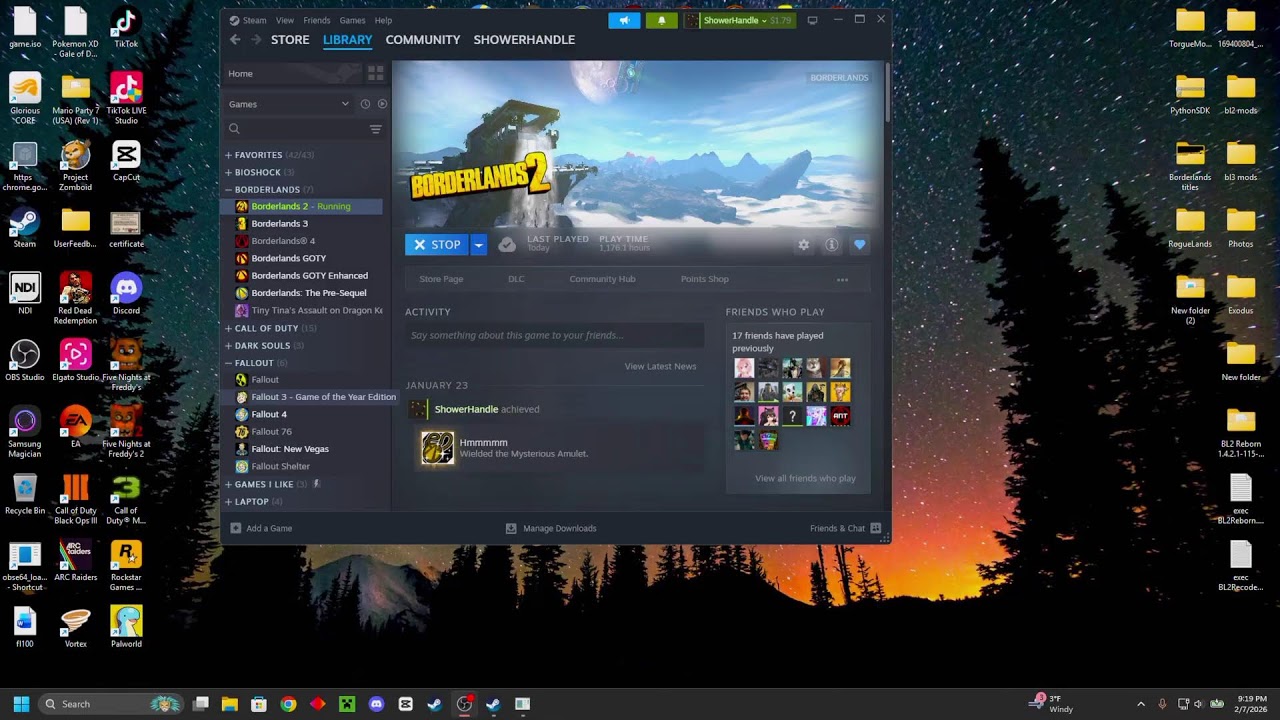Expand the BIOSHOCK collection
Image resolution: width=1280 pixels, height=720 pixels.
[x=228, y=172]
